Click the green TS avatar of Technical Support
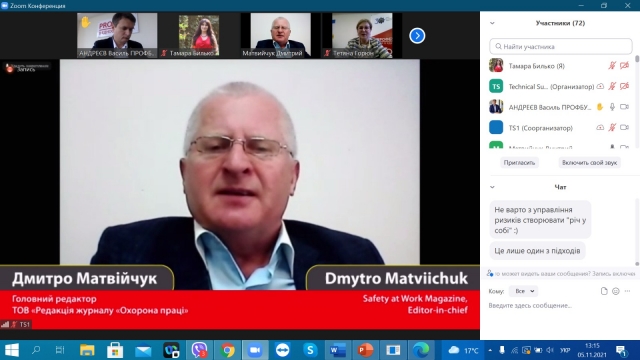 coord(496,87)
